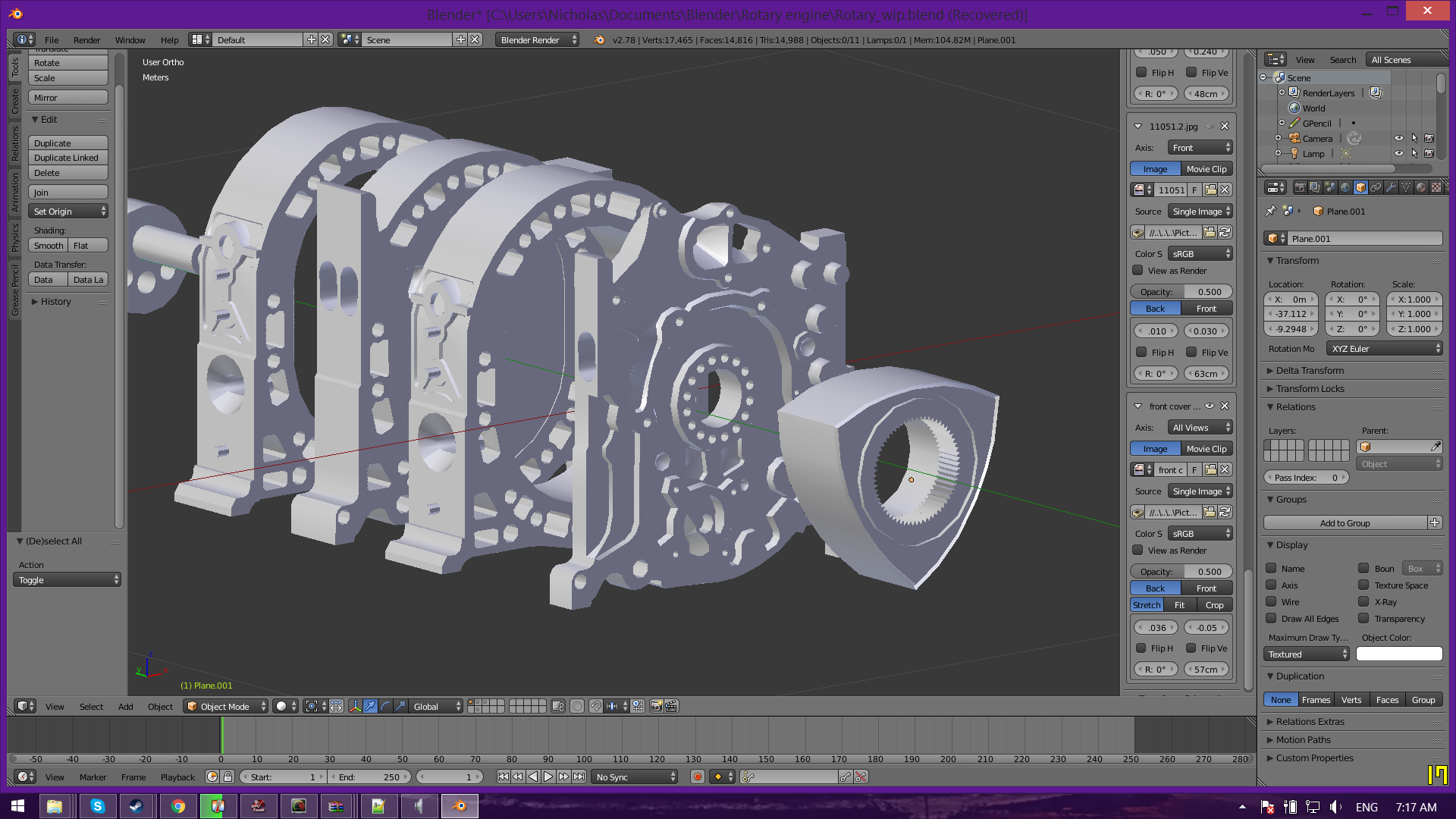Click the play animation button

[x=548, y=777]
